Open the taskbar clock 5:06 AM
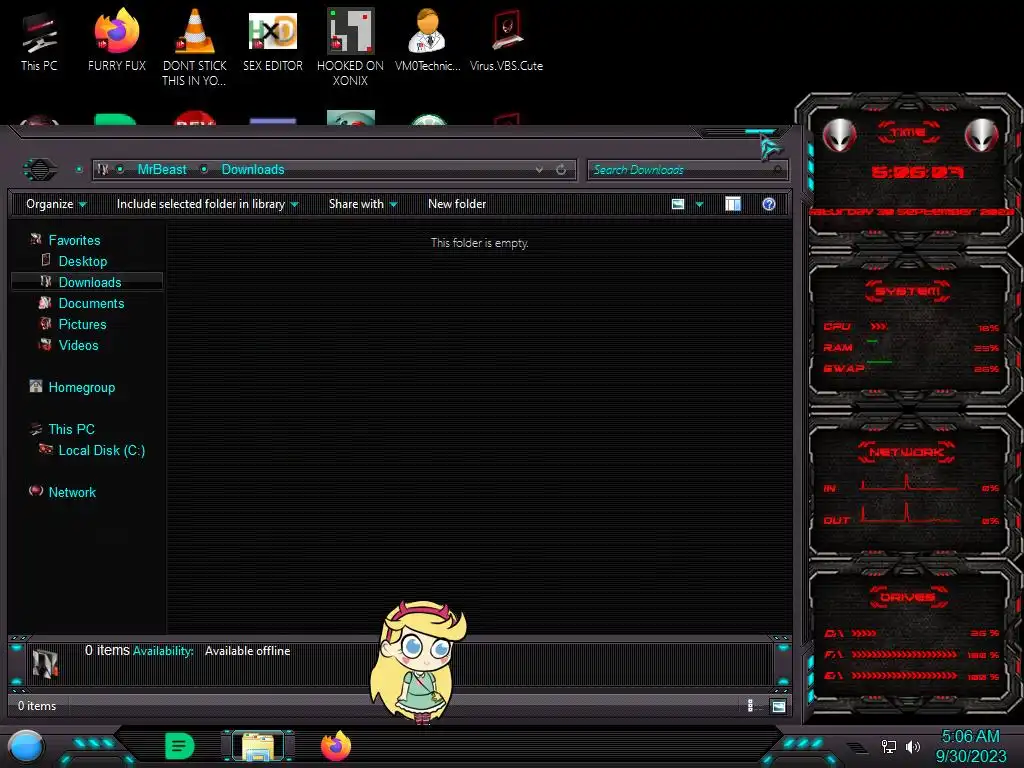The width and height of the screenshot is (1024, 768). pyautogui.click(x=970, y=746)
